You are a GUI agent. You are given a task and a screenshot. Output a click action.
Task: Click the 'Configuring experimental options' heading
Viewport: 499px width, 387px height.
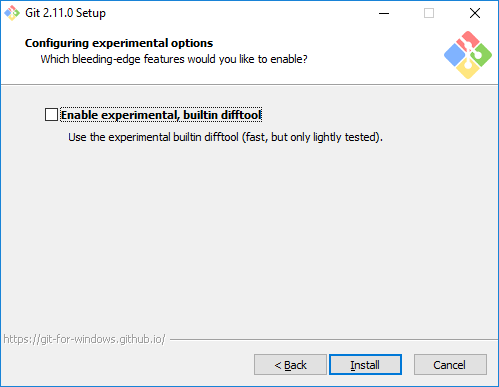[119, 43]
